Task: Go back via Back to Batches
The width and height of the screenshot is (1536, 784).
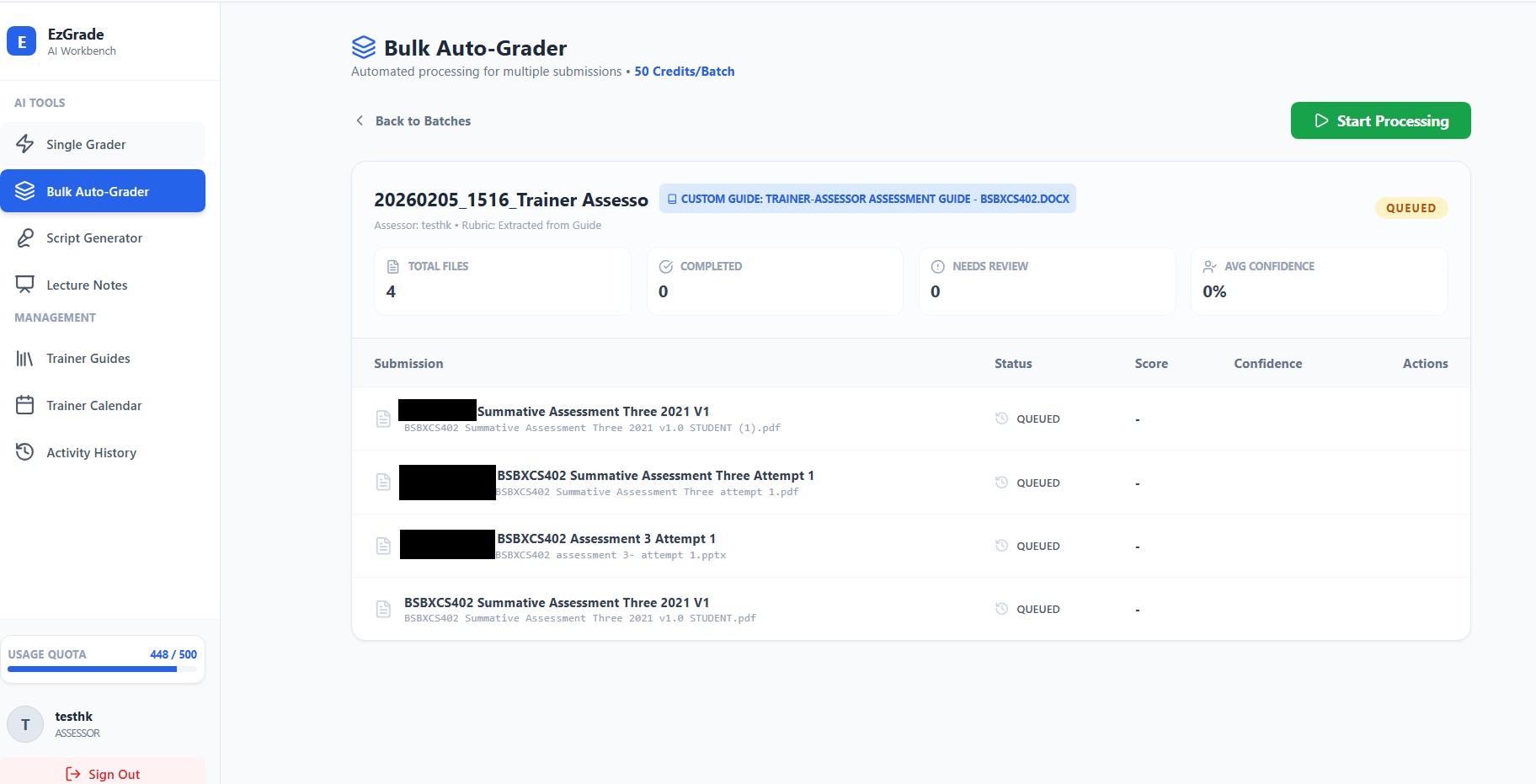Action: click(x=413, y=121)
